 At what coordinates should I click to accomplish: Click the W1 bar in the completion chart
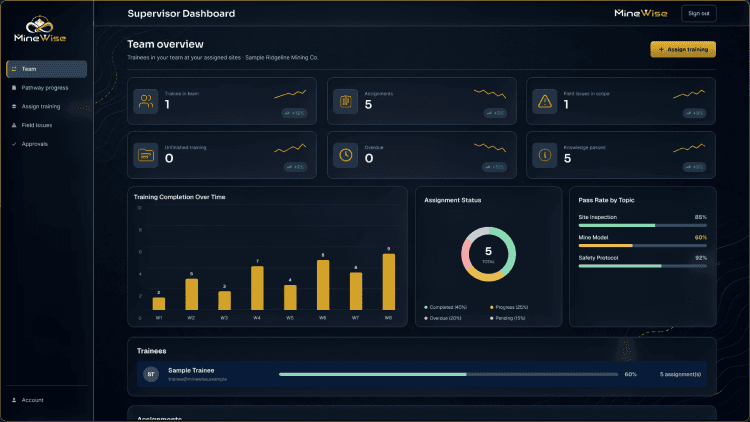tap(159, 303)
